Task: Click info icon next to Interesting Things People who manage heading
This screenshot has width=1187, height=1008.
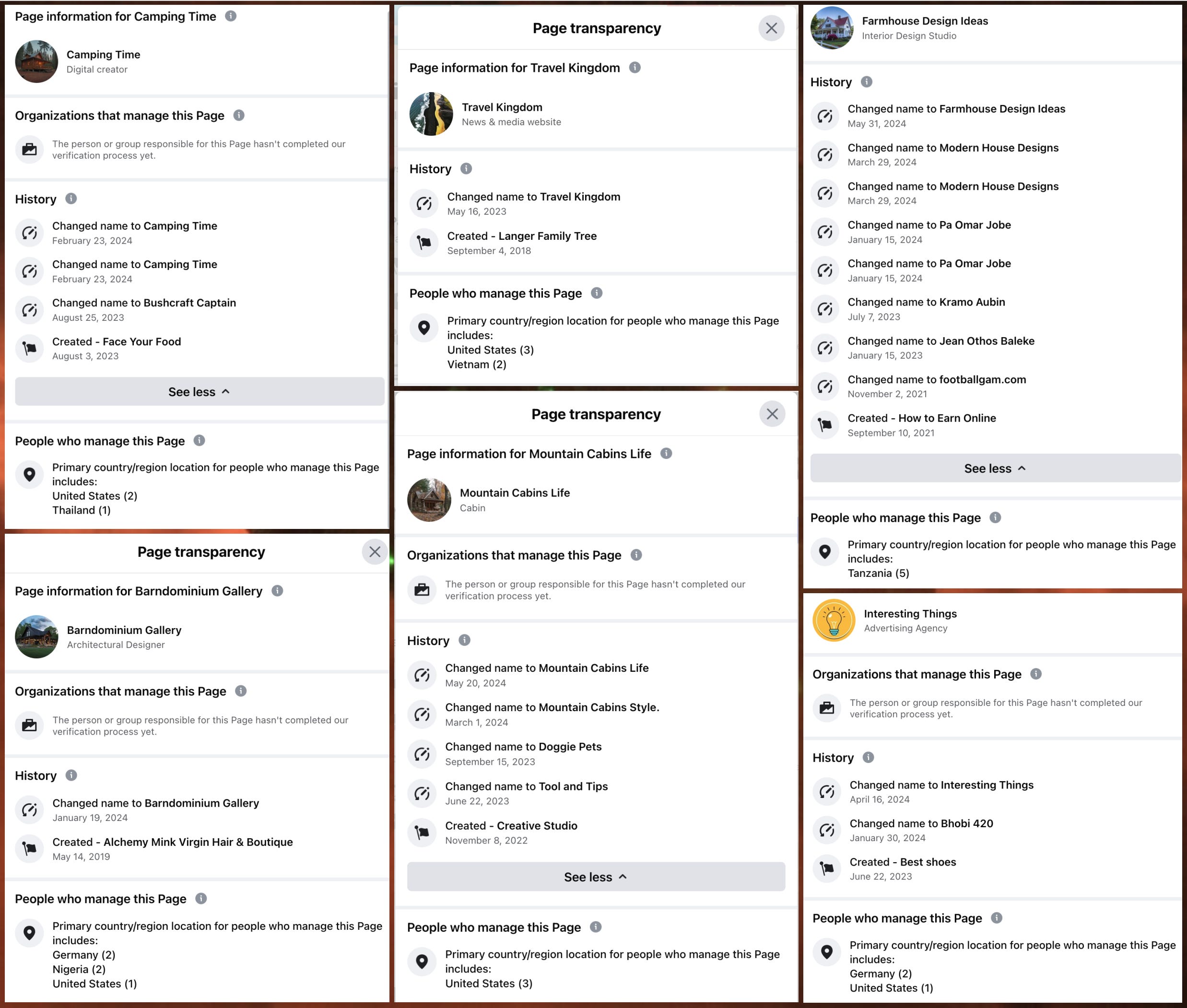Action: [997, 918]
